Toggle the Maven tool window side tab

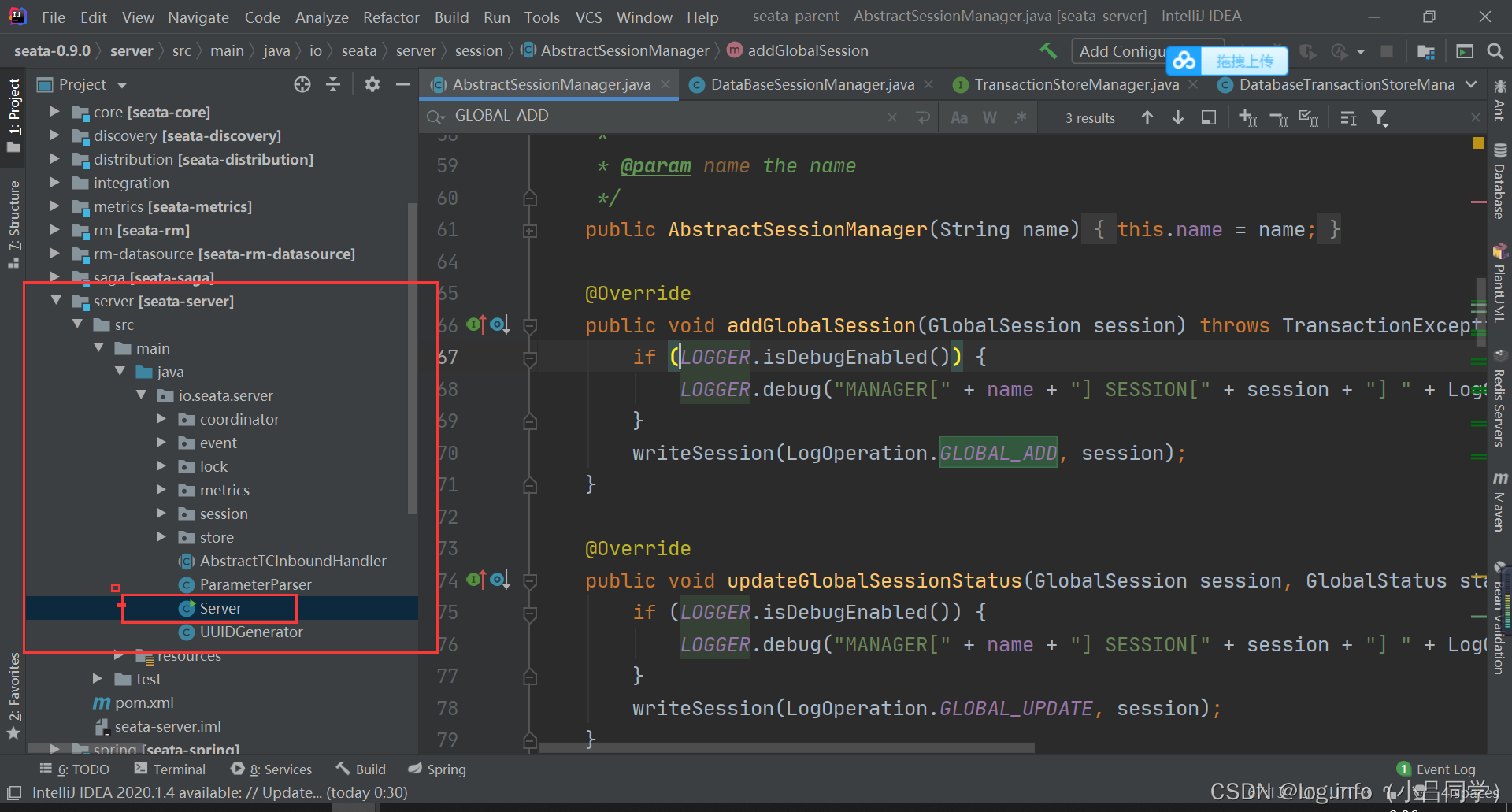1499,502
